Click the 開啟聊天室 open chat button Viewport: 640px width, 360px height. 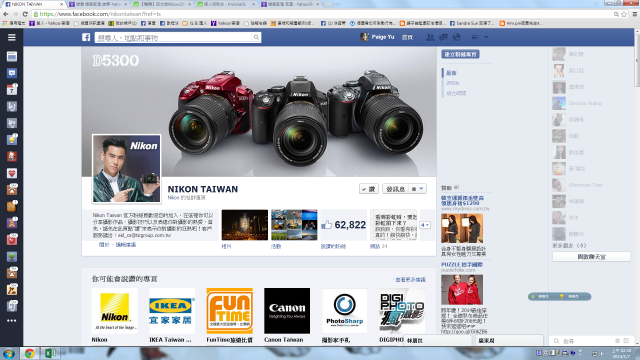pos(591,257)
